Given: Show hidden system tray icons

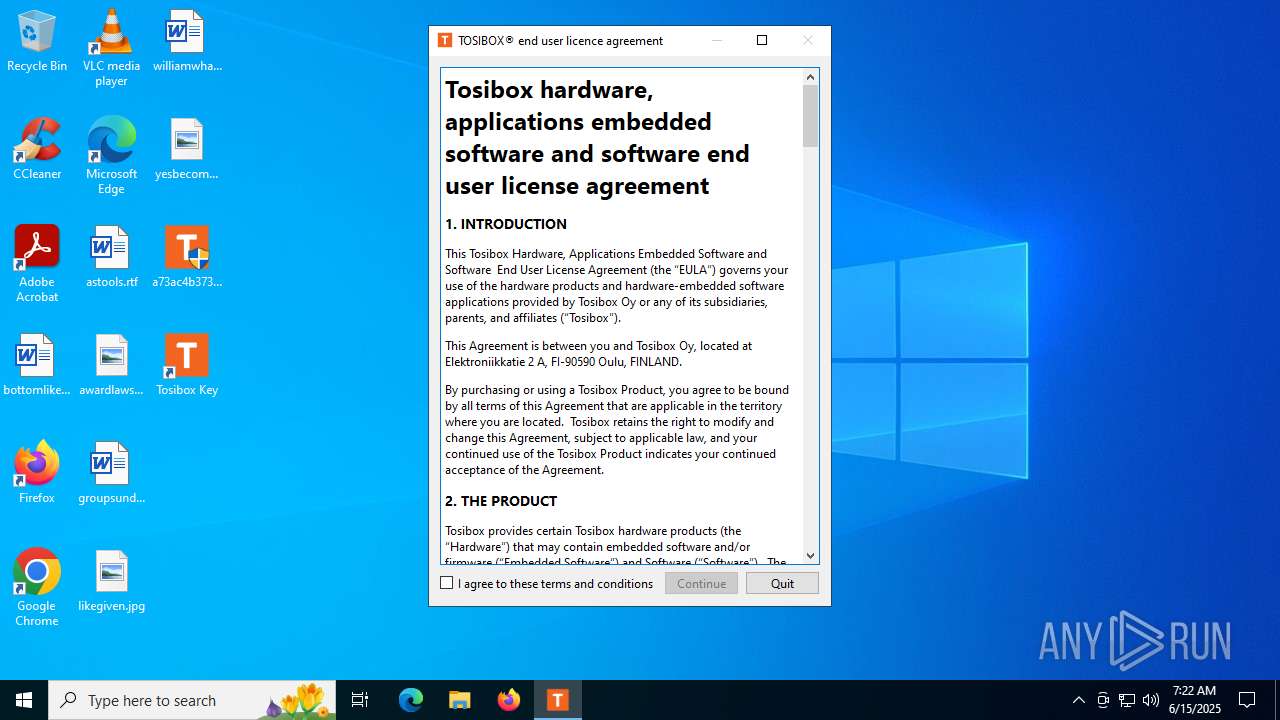Looking at the screenshot, I should pos(1078,700).
